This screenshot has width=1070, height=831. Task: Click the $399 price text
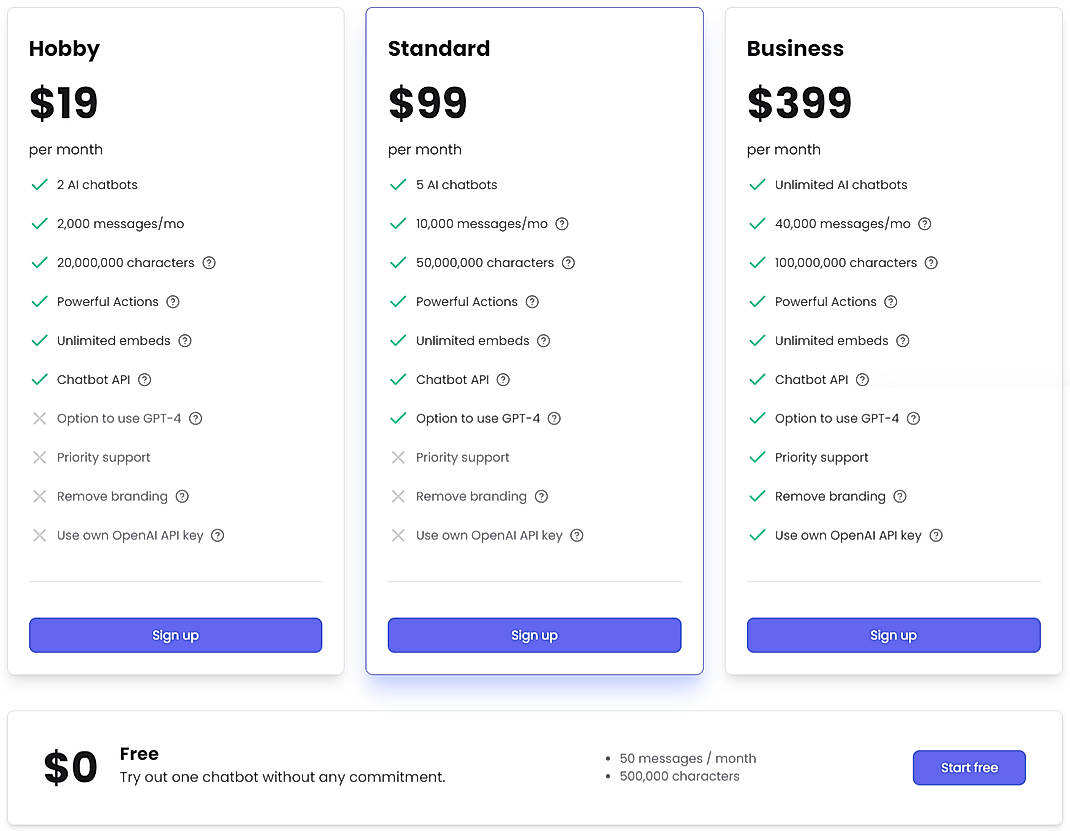tap(799, 101)
